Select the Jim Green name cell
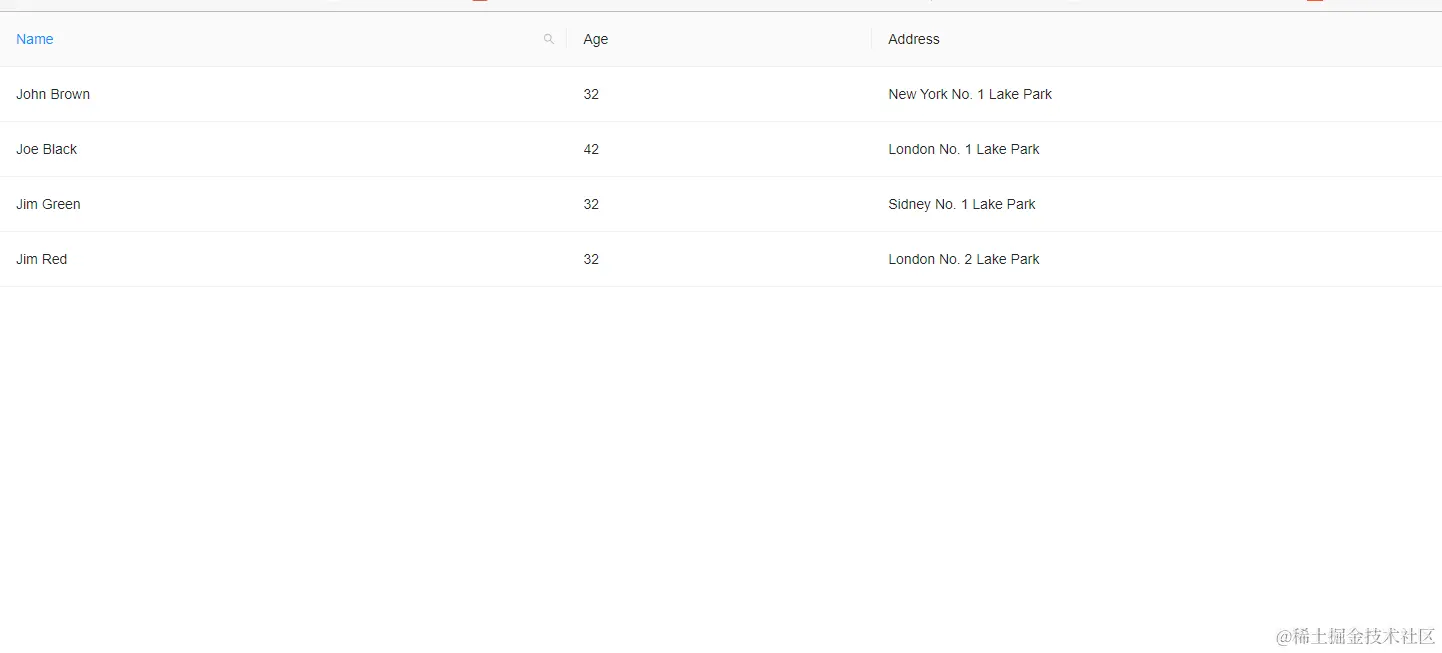The height and width of the screenshot is (653, 1442). point(48,204)
